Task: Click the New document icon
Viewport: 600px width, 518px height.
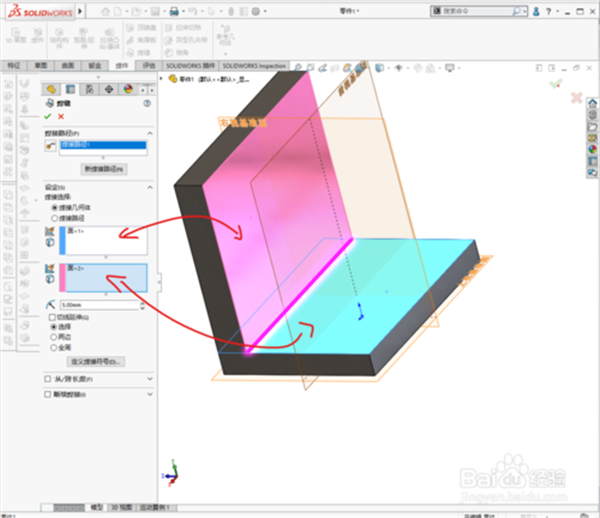Action: 118,11
